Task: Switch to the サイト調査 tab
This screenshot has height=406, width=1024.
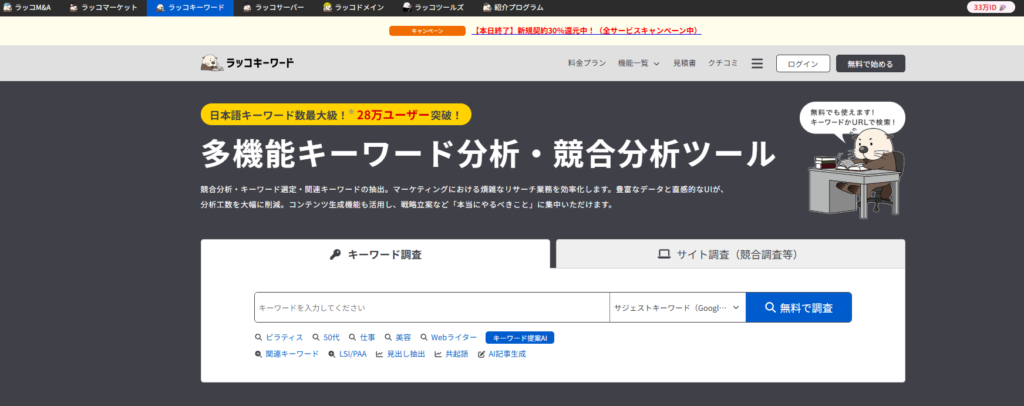Action: click(730, 254)
